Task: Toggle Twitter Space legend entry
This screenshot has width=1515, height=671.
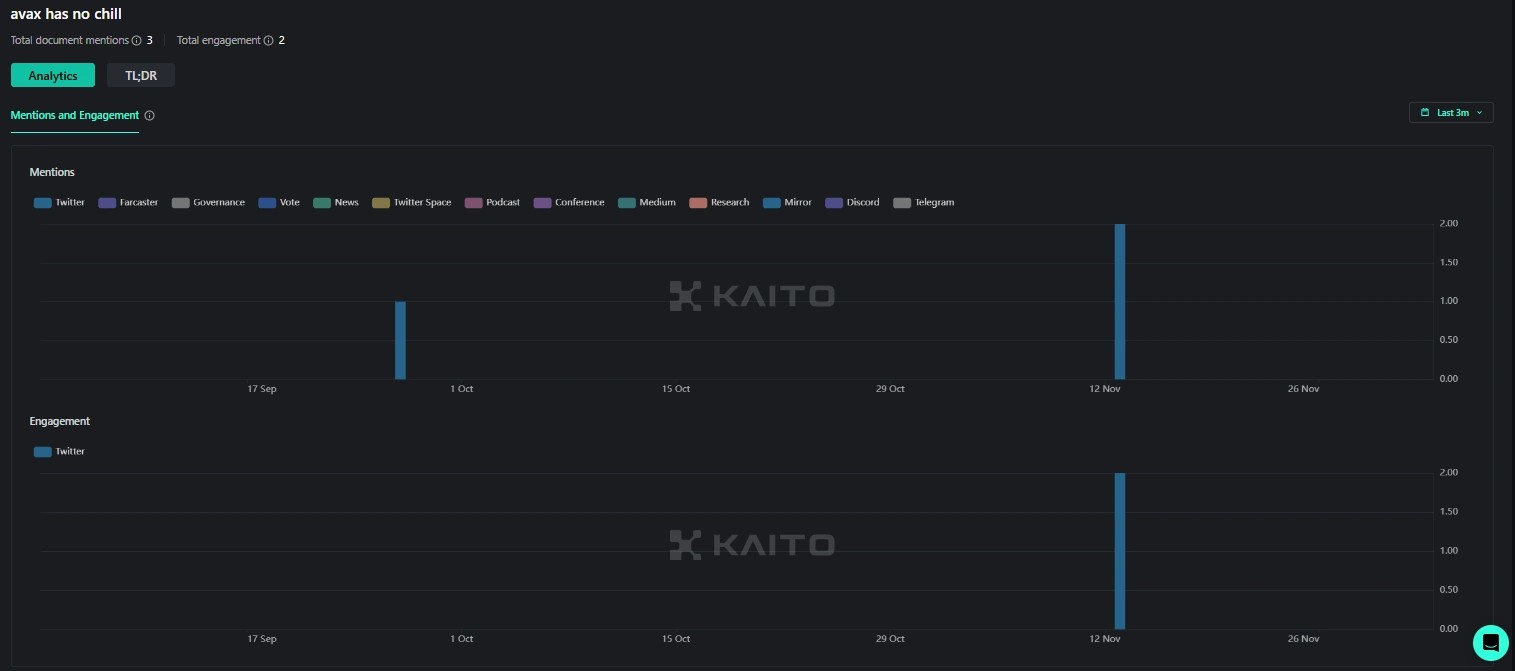Action: pyautogui.click(x=411, y=203)
